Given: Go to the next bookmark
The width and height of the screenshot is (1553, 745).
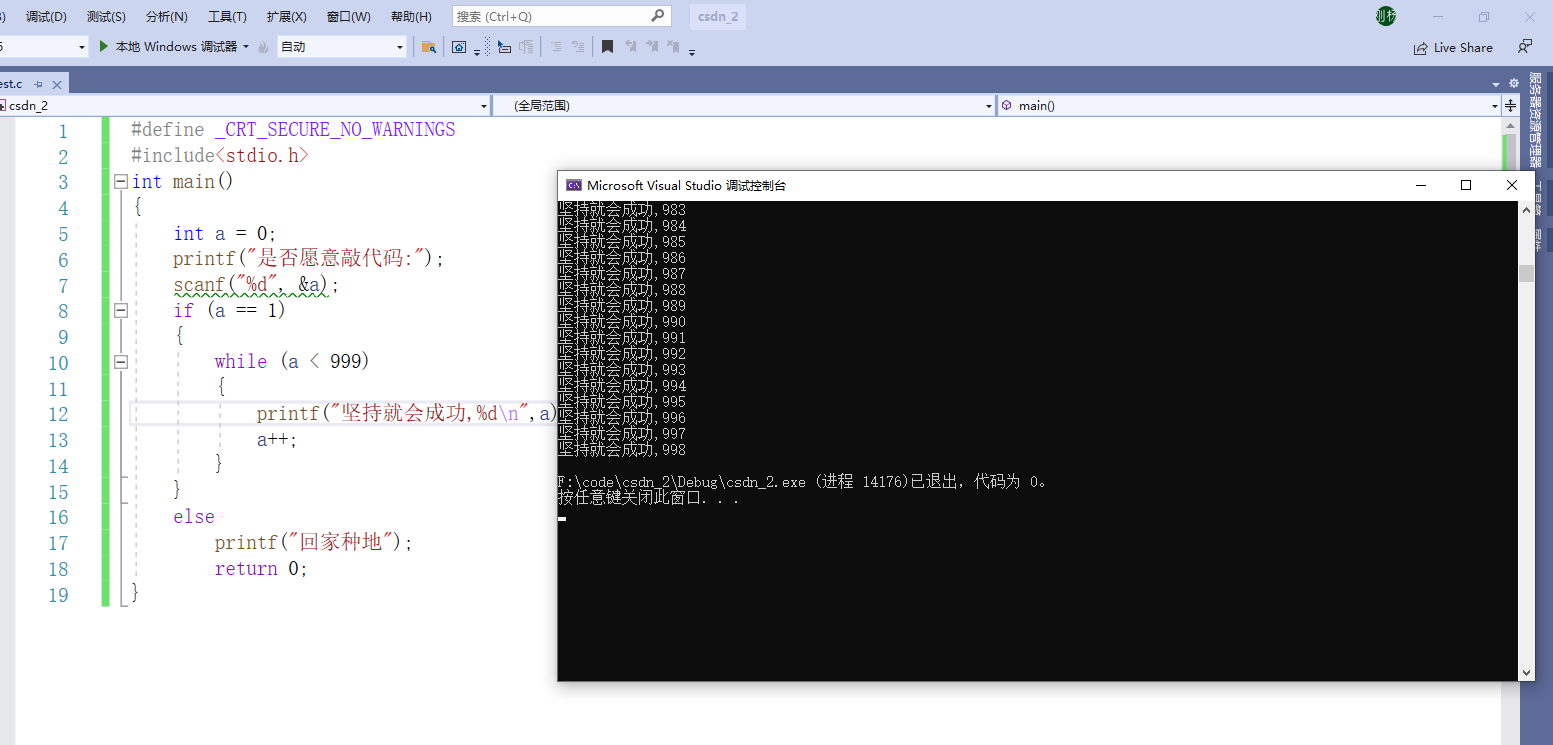Looking at the screenshot, I should click(652, 47).
